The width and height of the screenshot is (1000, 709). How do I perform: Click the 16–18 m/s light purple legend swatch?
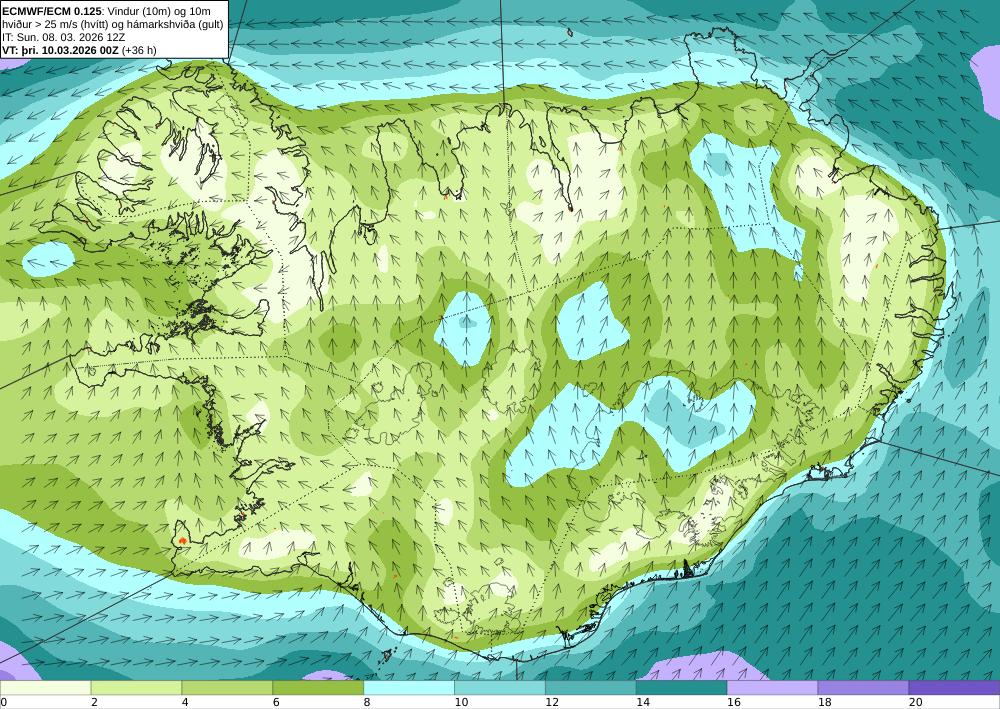[772, 688]
